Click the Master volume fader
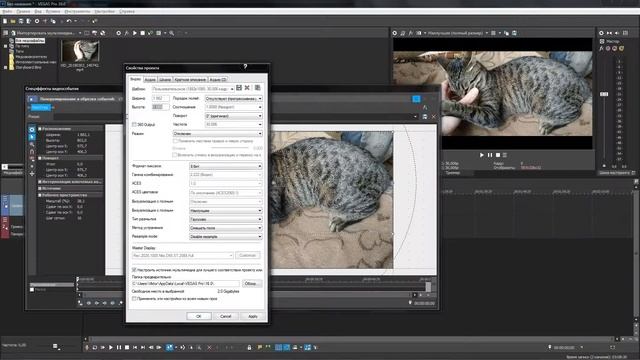This screenshot has width=640, height=360. click(x=604, y=94)
